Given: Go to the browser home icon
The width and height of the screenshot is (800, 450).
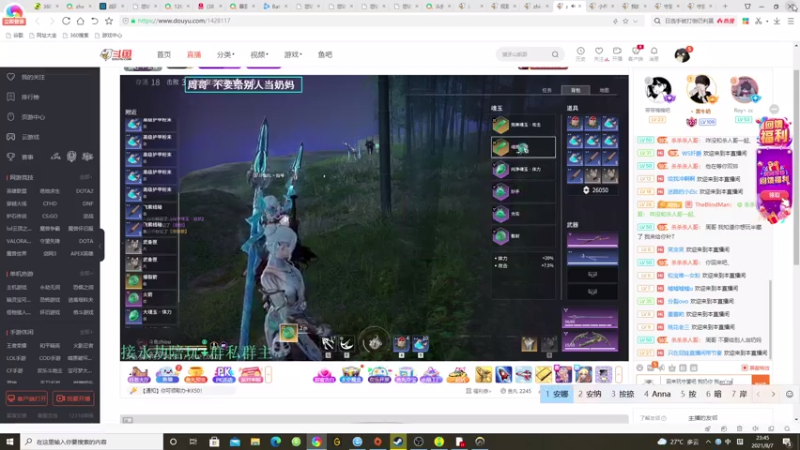Looking at the screenshot, I should click(x=80, y=21).
